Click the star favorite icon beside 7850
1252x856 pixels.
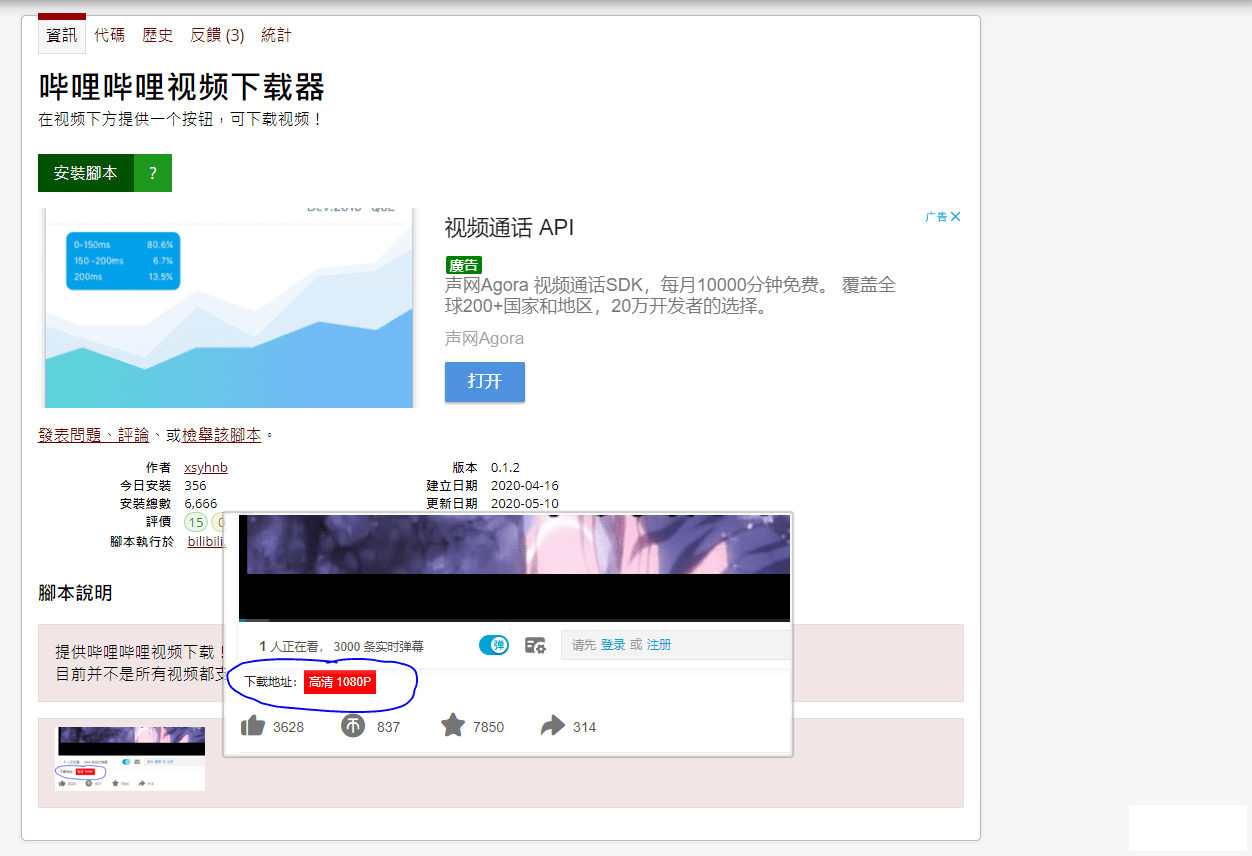tap(453, 725)
